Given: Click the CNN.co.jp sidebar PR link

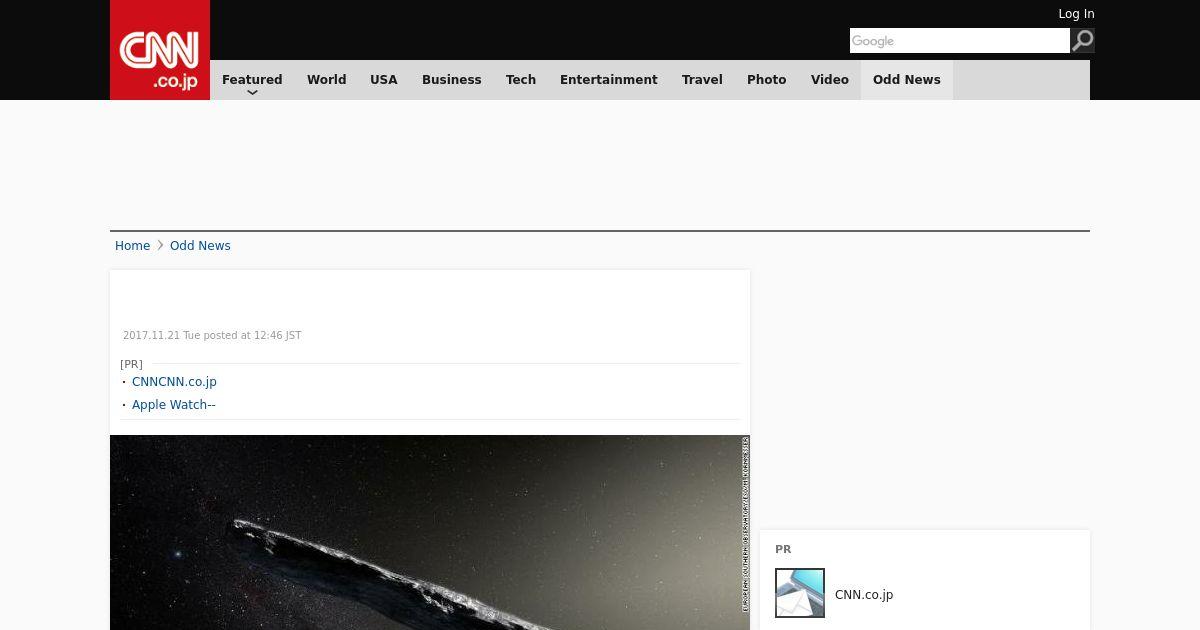Looking at the screenshot, I should (864, 595).
